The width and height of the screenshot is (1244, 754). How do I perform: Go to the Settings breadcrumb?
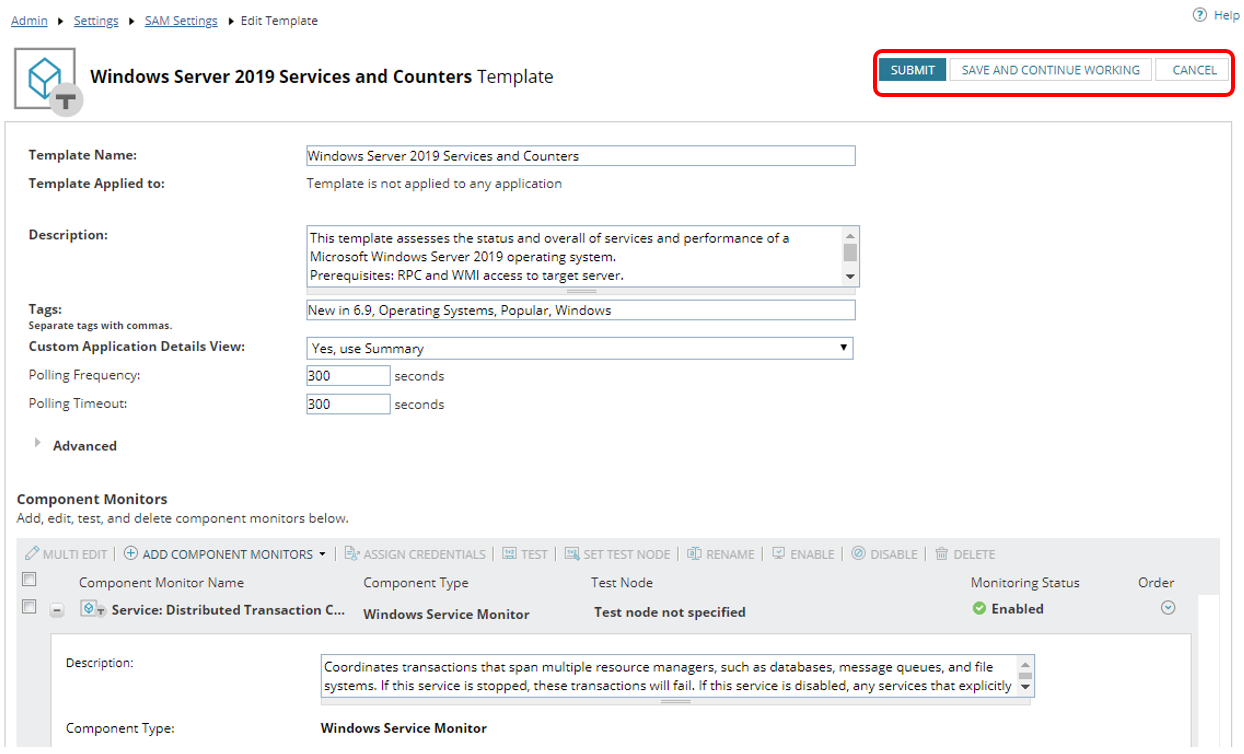(96, 20)
